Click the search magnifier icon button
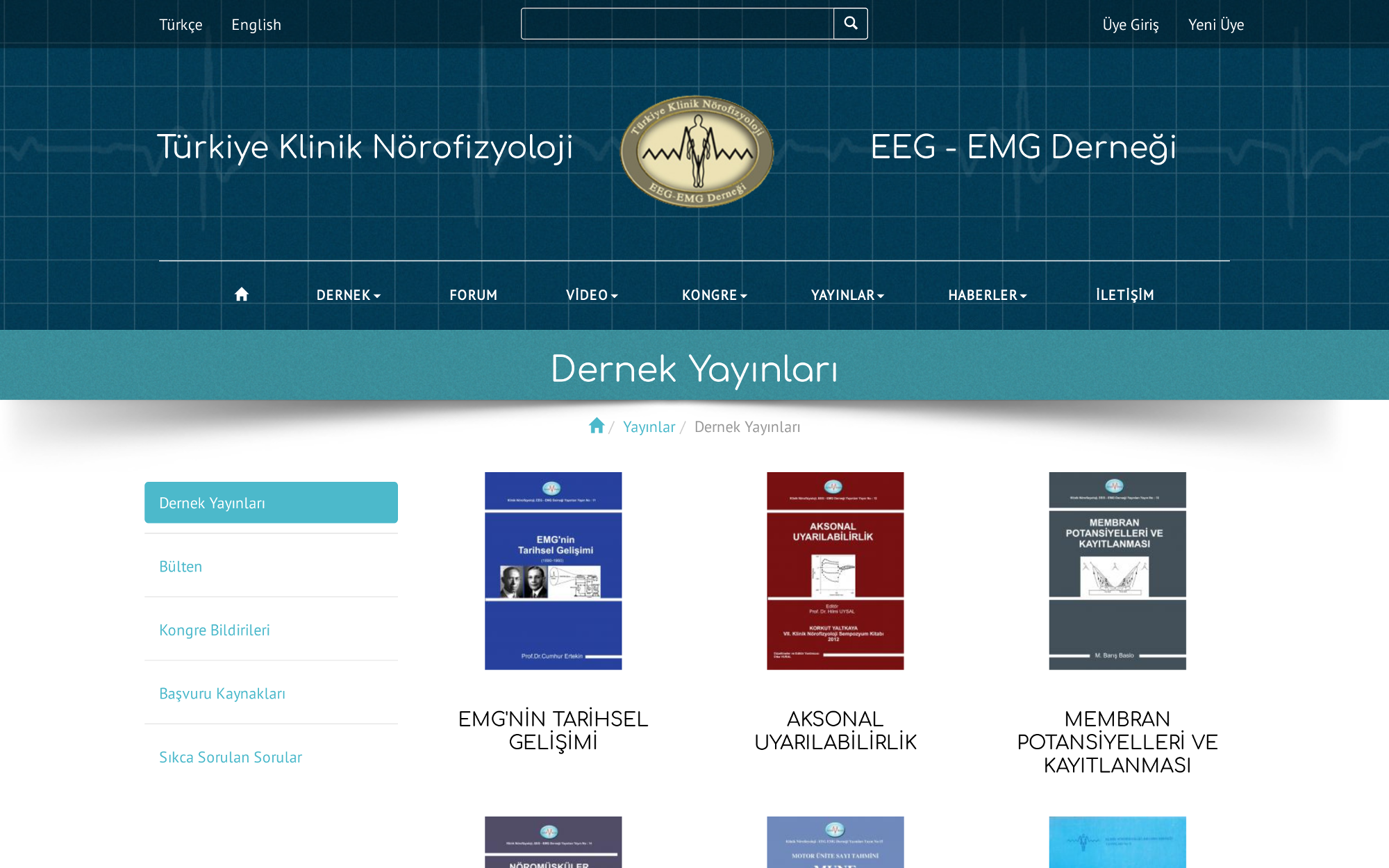This screenshot has height=868, width=1389. 850,24
